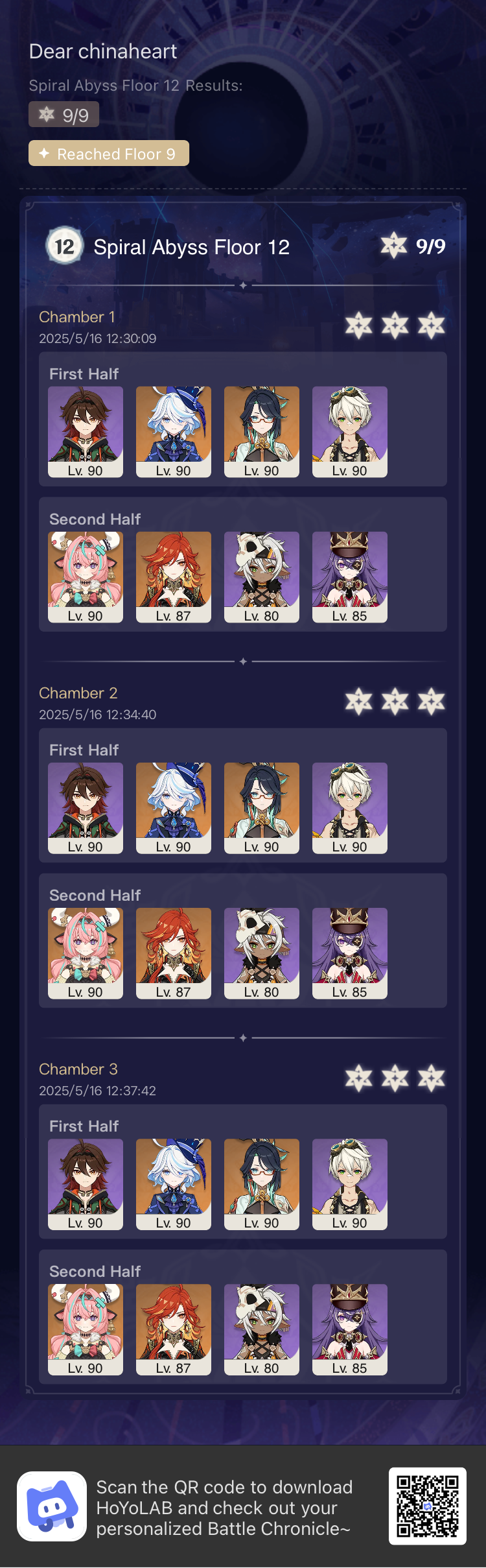The image size is (486, 1568).
Task: Select Chamber 3 second half Lv. 85 character
Action: point(350,1329)
